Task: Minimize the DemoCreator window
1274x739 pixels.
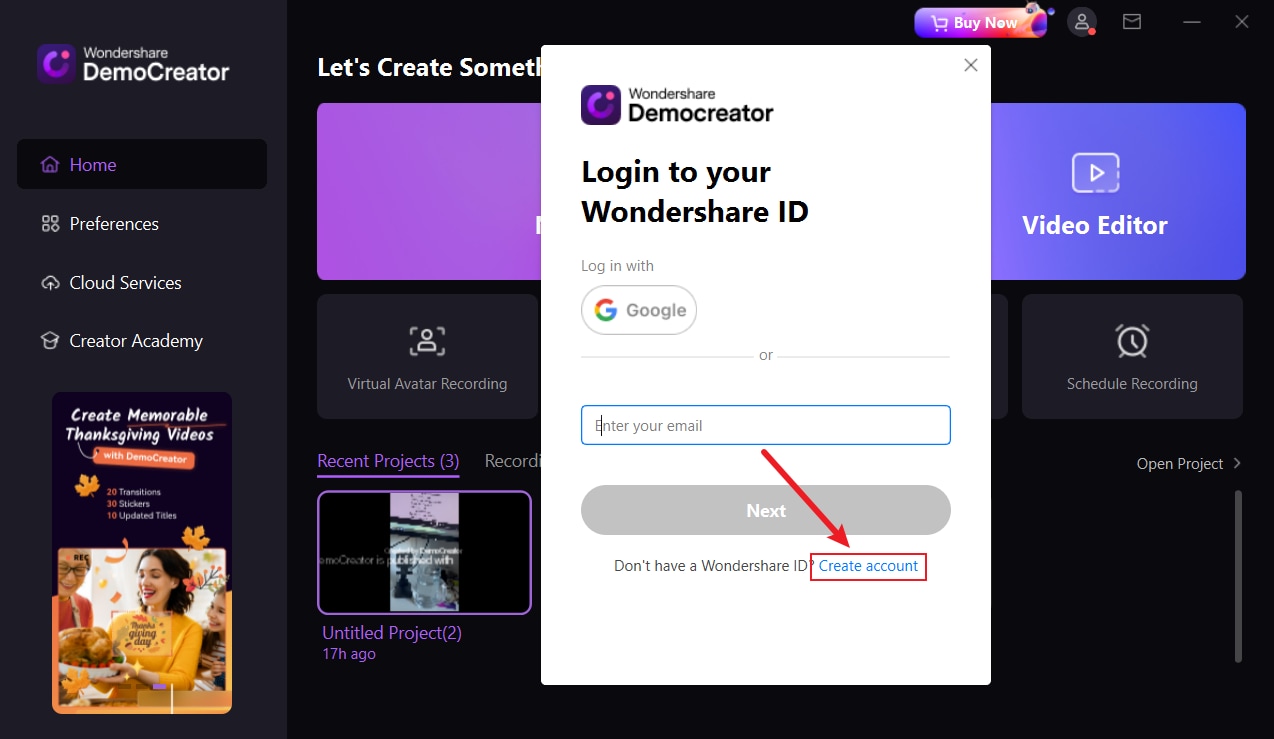Action: pos(1191,21)
